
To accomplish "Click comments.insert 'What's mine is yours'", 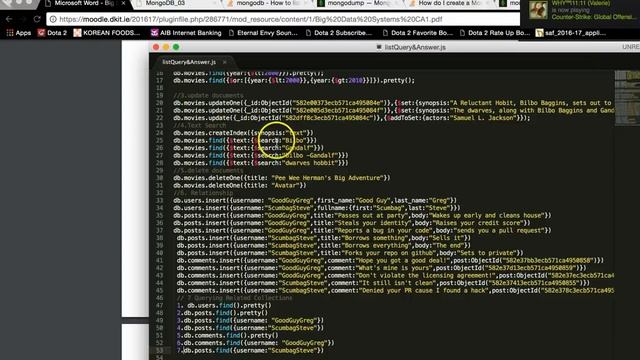I will point(382,268).
